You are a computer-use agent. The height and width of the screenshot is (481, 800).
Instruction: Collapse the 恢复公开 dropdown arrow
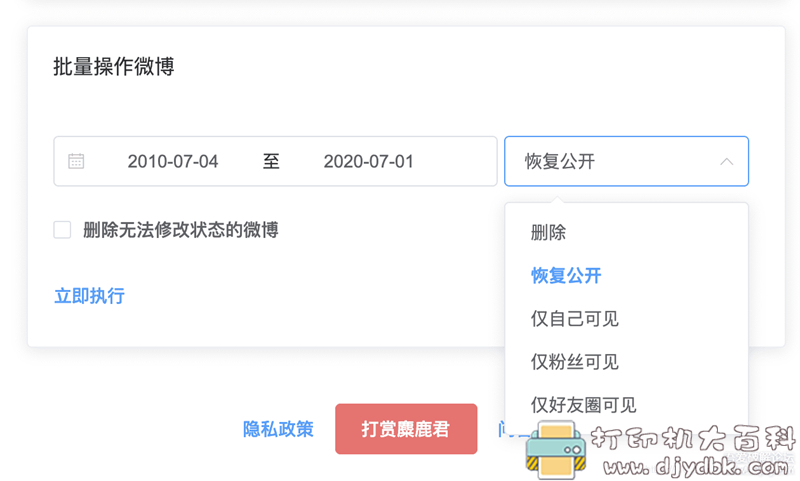pos(727,162)
